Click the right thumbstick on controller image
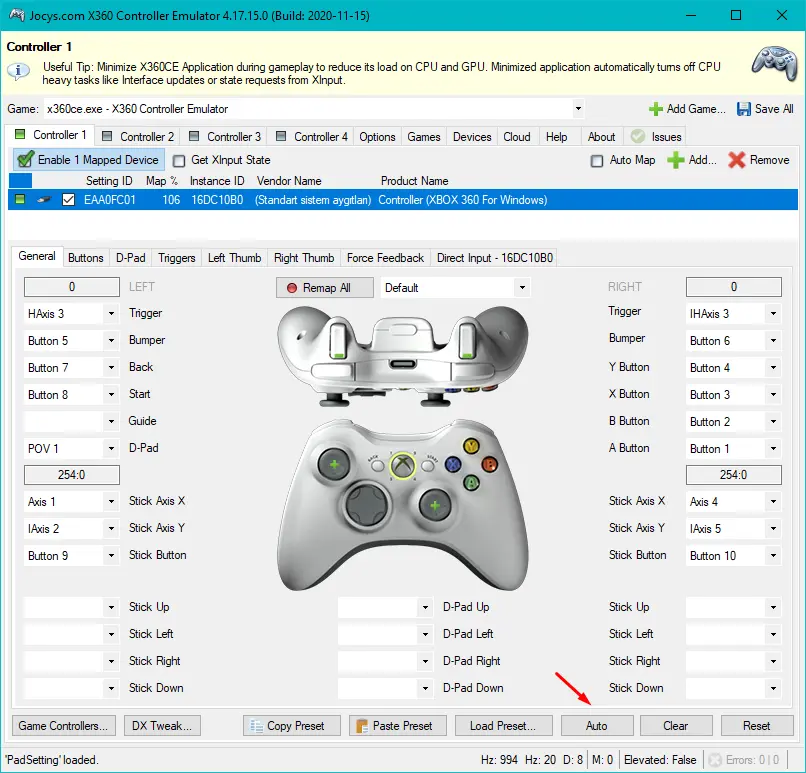The height and width of the screenshot is (773, 806). [x=435, y=506]
